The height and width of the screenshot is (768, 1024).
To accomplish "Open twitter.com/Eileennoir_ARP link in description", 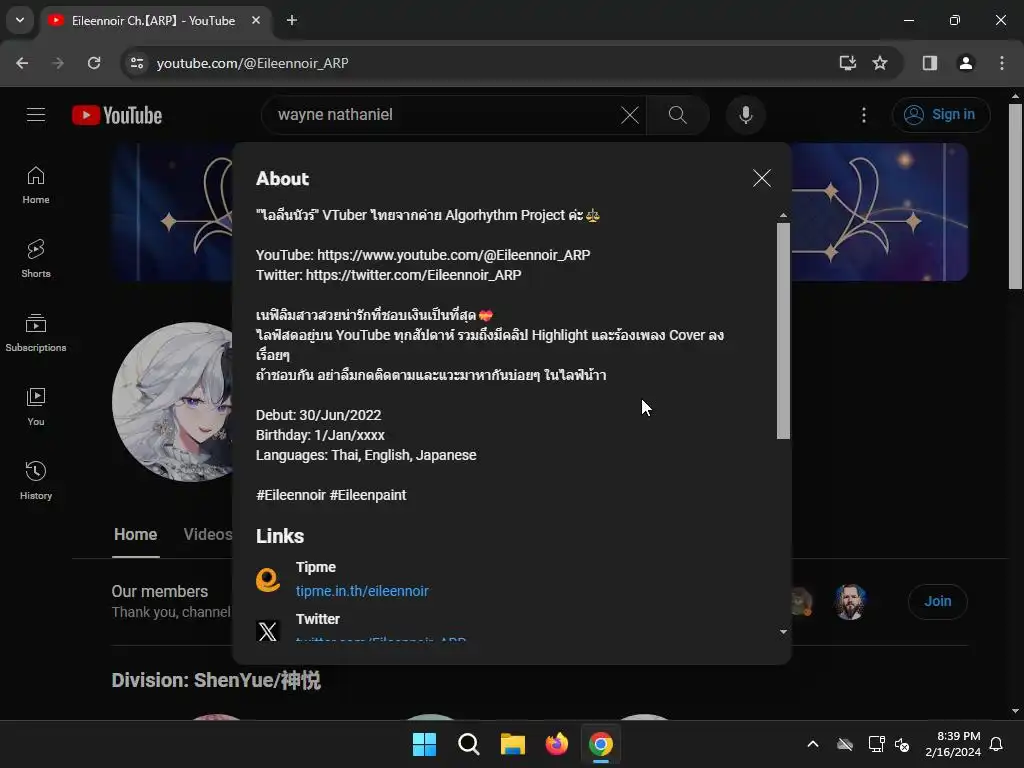I will 413,275.
